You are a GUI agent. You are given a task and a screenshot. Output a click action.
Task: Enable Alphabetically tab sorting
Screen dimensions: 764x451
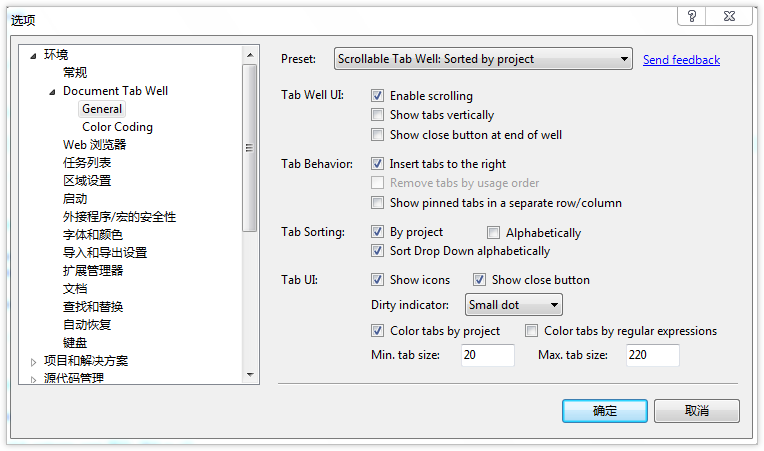point(494,233)
